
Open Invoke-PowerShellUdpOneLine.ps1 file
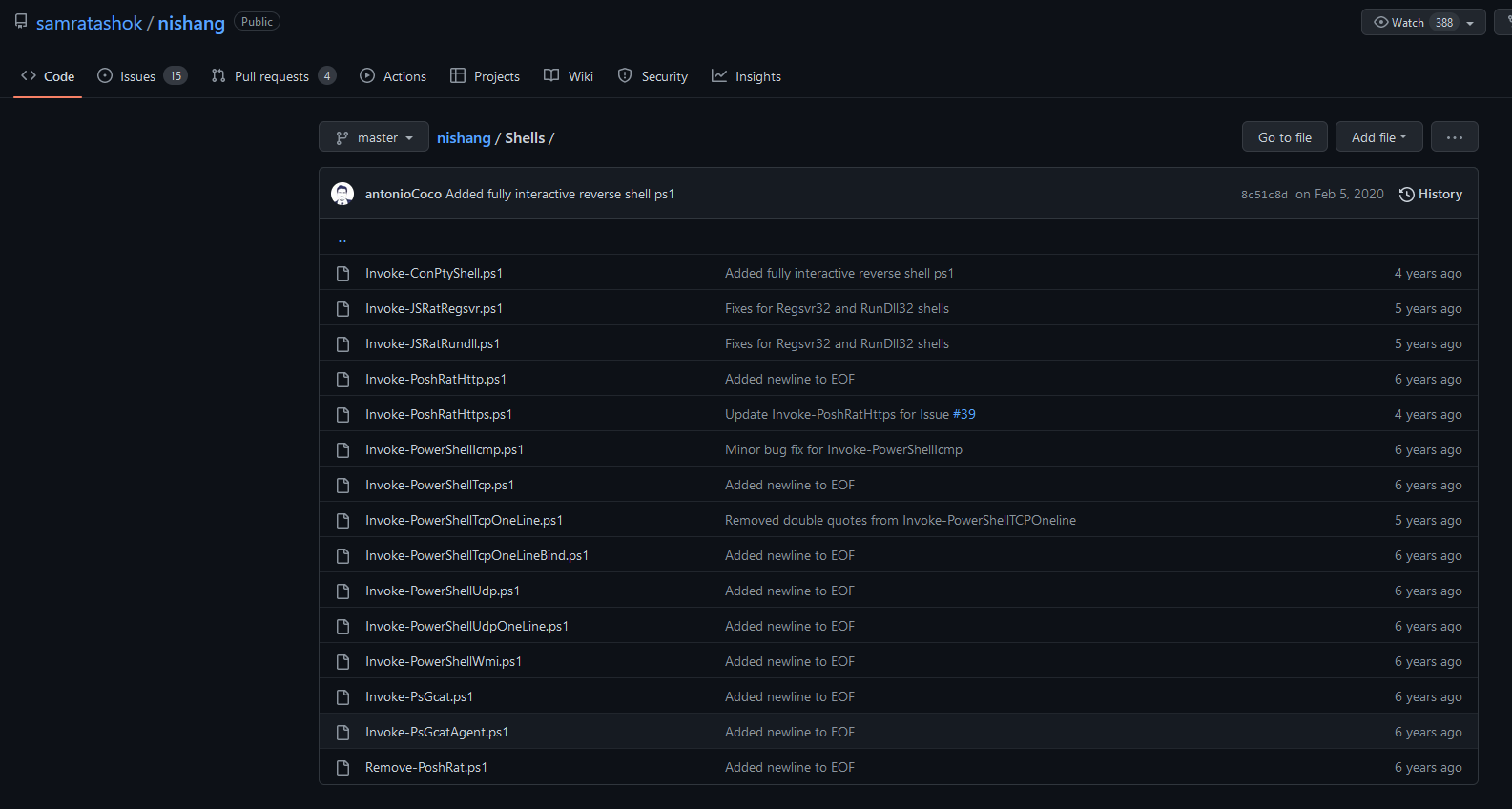coord(466,626)
